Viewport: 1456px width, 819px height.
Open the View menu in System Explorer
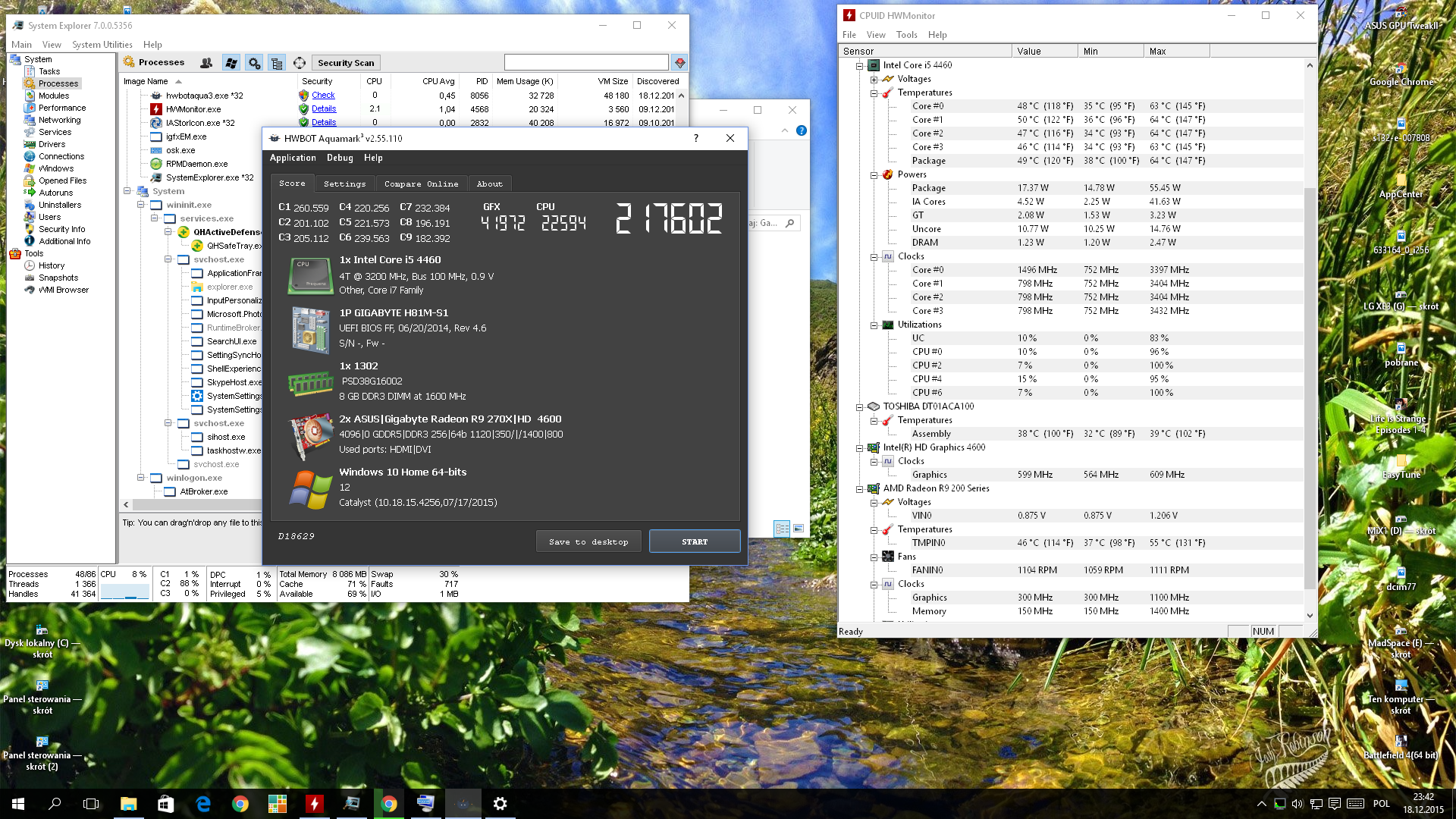(x=52, y=45)
